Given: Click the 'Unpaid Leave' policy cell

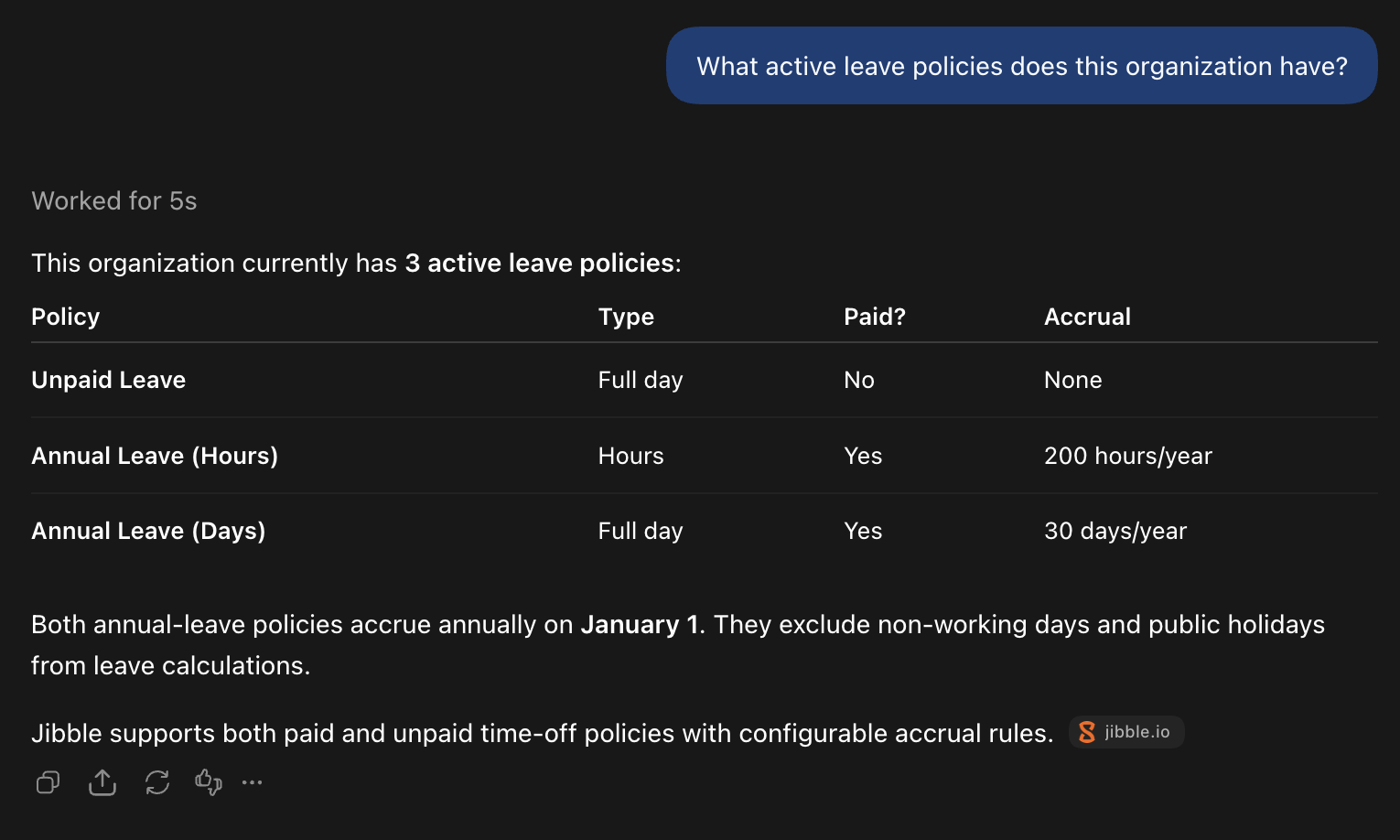Looking at the screenshot, I should click(x=109, y=380).
